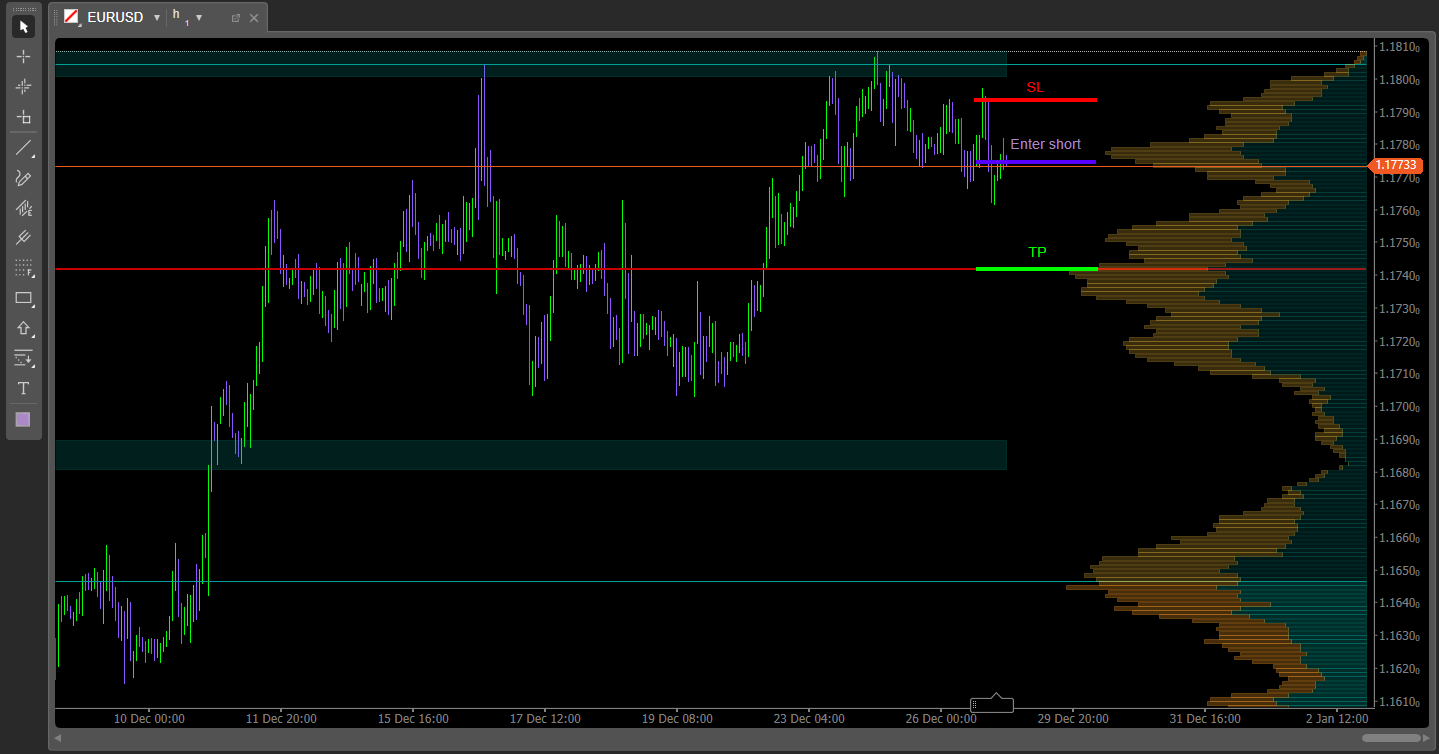Viewport: 1439px width, 754px height.
Task: Select the text label tool
Action: 23,388
